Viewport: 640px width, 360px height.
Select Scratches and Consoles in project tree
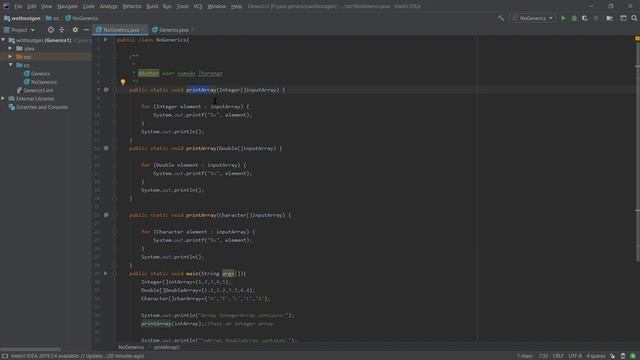tap(42, 107)
